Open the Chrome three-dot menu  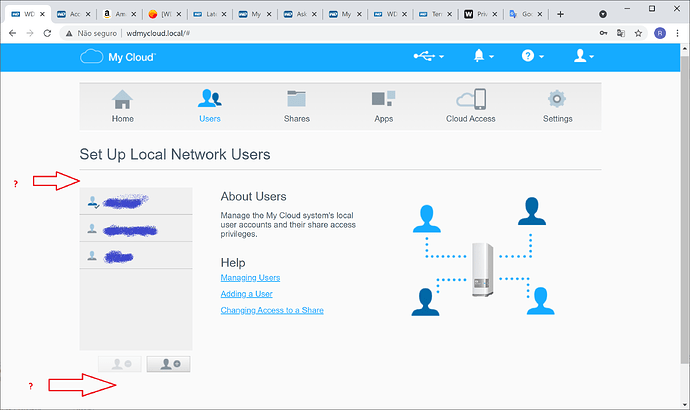click(678, 33)
